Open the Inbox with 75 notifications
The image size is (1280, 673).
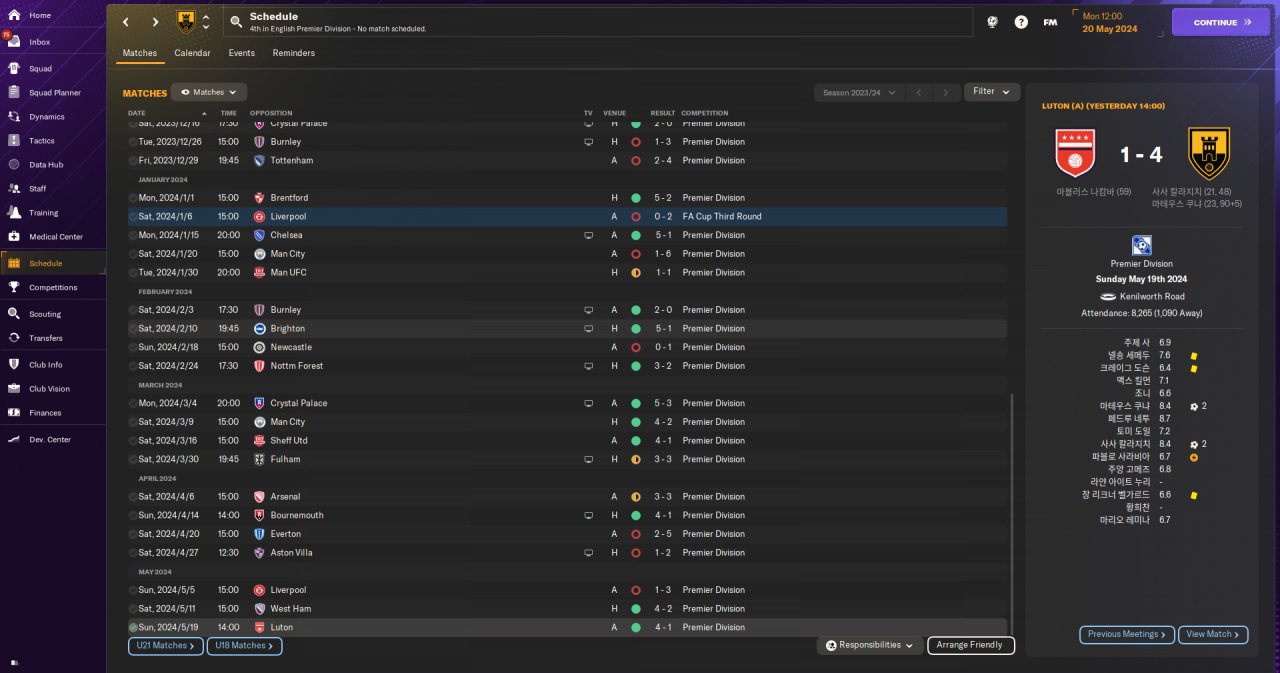coord(40,42)
